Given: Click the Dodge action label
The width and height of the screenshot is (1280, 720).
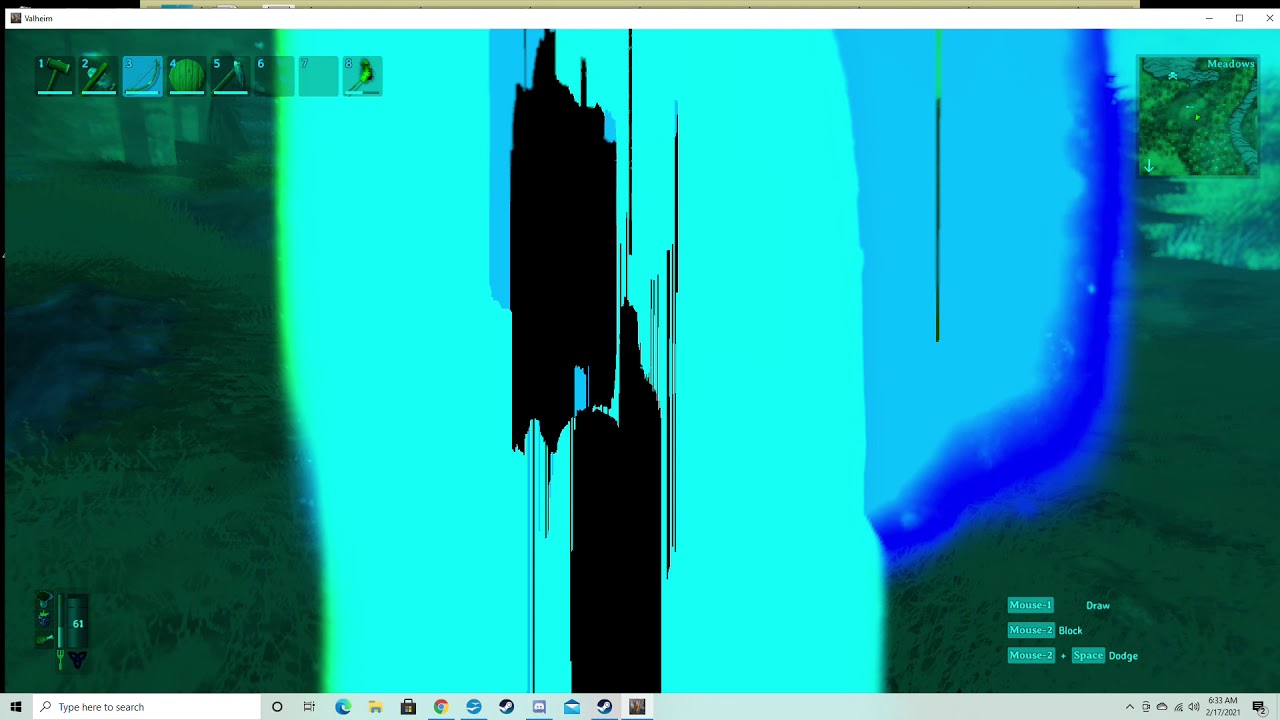Looking at the screenshot, I should (1123, 655).
